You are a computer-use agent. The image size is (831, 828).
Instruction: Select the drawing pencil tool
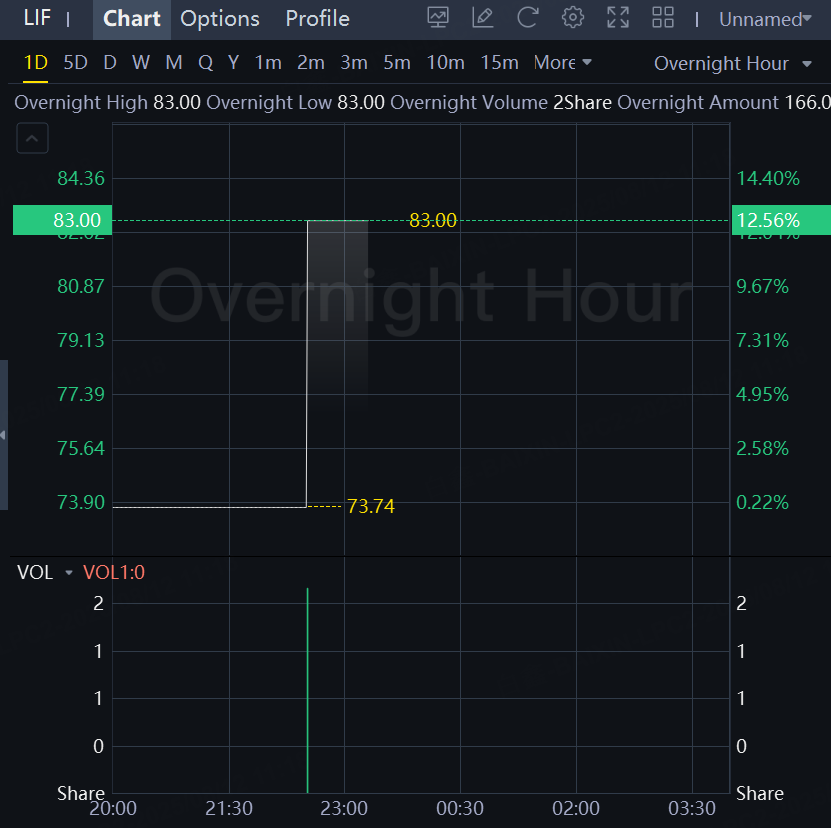pos(483,18)
